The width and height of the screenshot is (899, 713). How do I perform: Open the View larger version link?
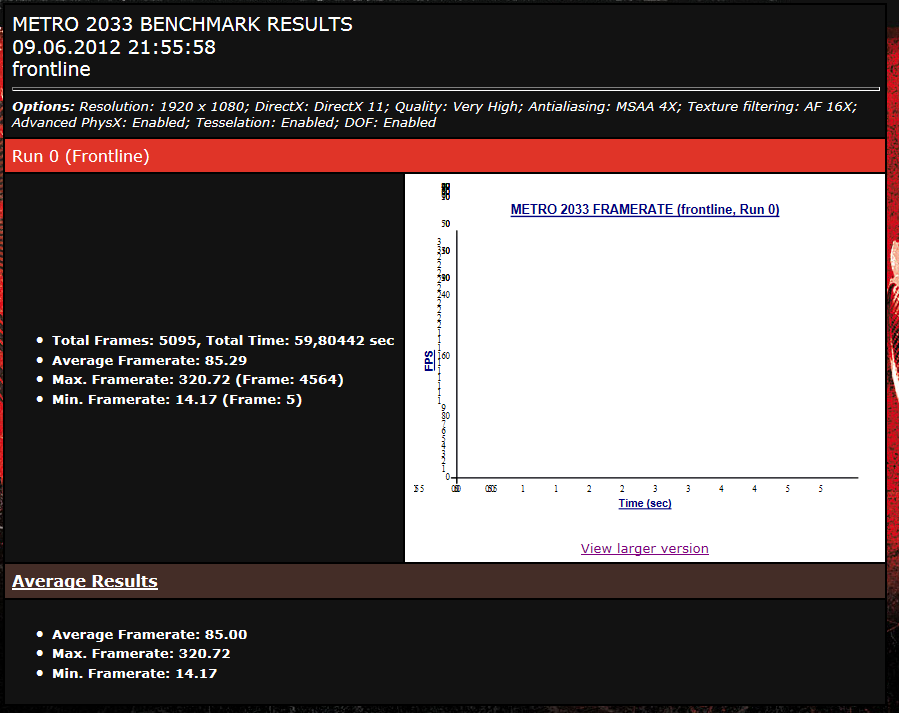pos(644,548)
